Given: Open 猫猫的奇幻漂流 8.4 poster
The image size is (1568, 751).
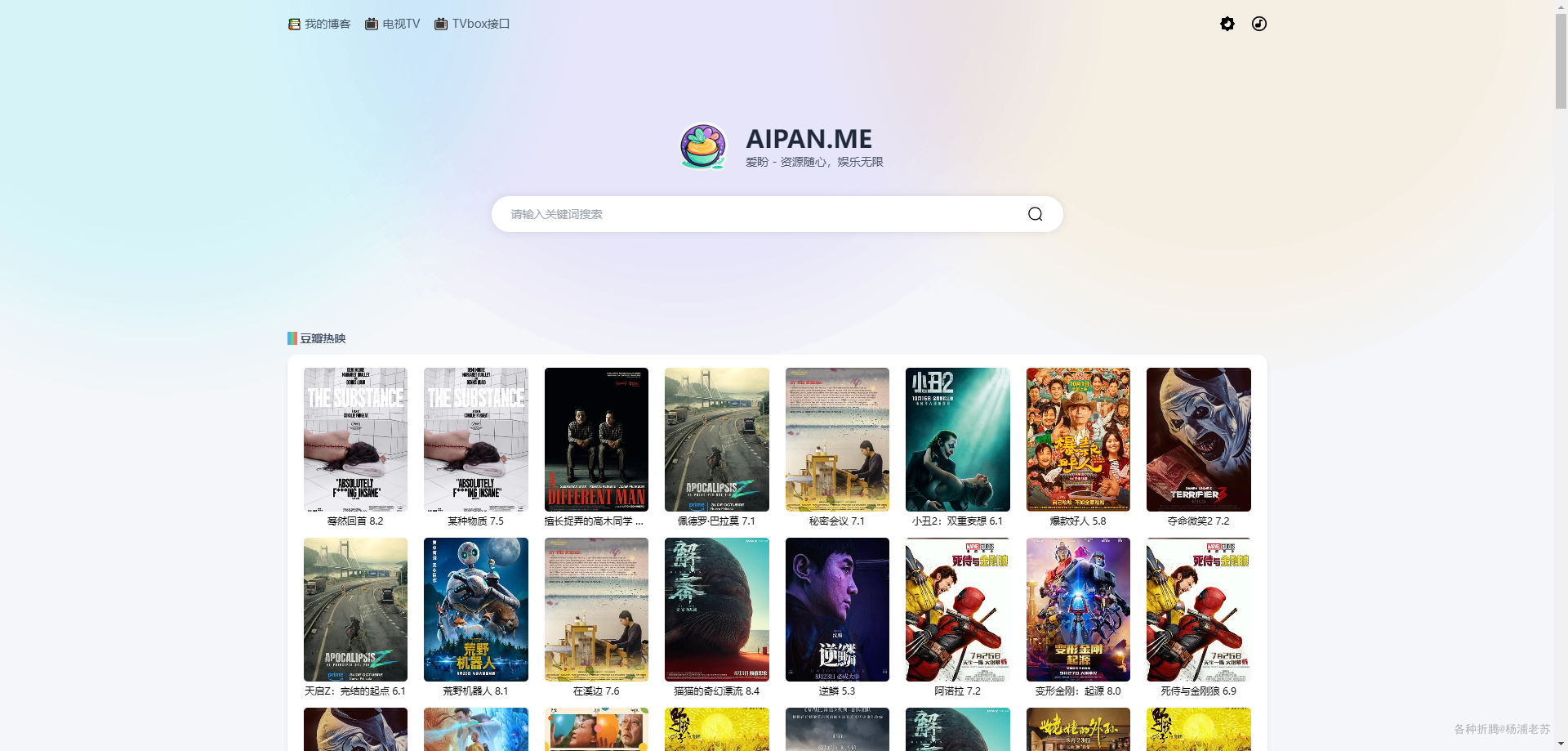Looking at the screenshot, I should coord(717,610).
